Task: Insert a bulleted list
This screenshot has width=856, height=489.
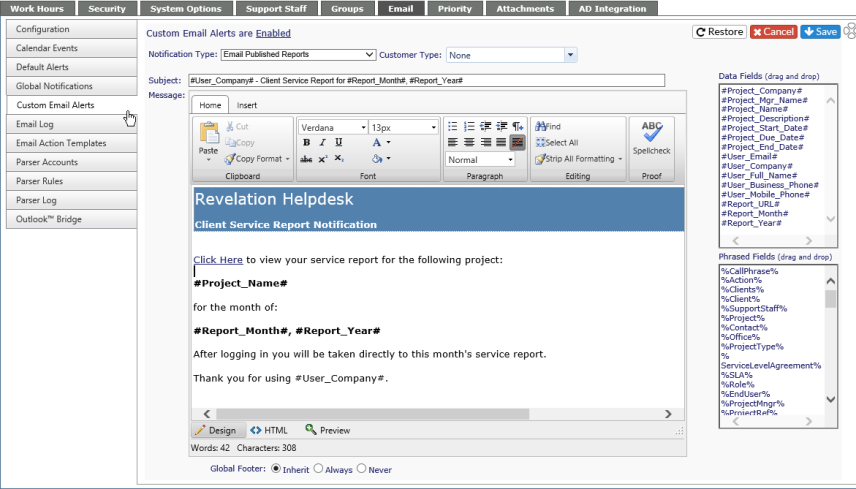Action: [x=453, y=127]
